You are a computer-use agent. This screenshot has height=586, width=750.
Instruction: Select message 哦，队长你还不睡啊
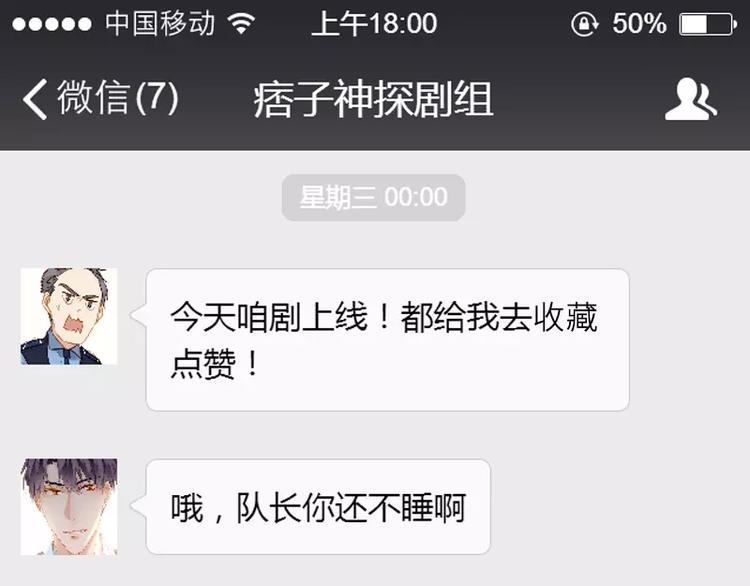(x=318, y=507)
